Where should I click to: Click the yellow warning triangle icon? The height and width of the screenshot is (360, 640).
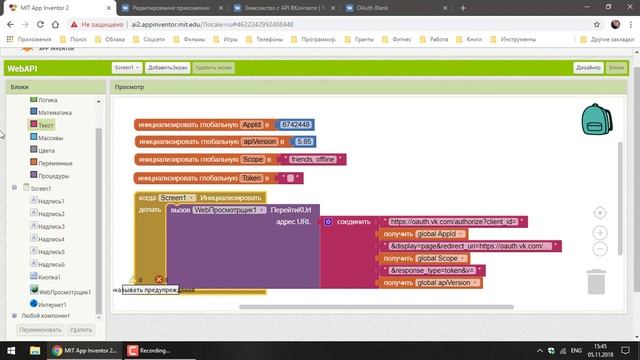[x=133, y=280]
